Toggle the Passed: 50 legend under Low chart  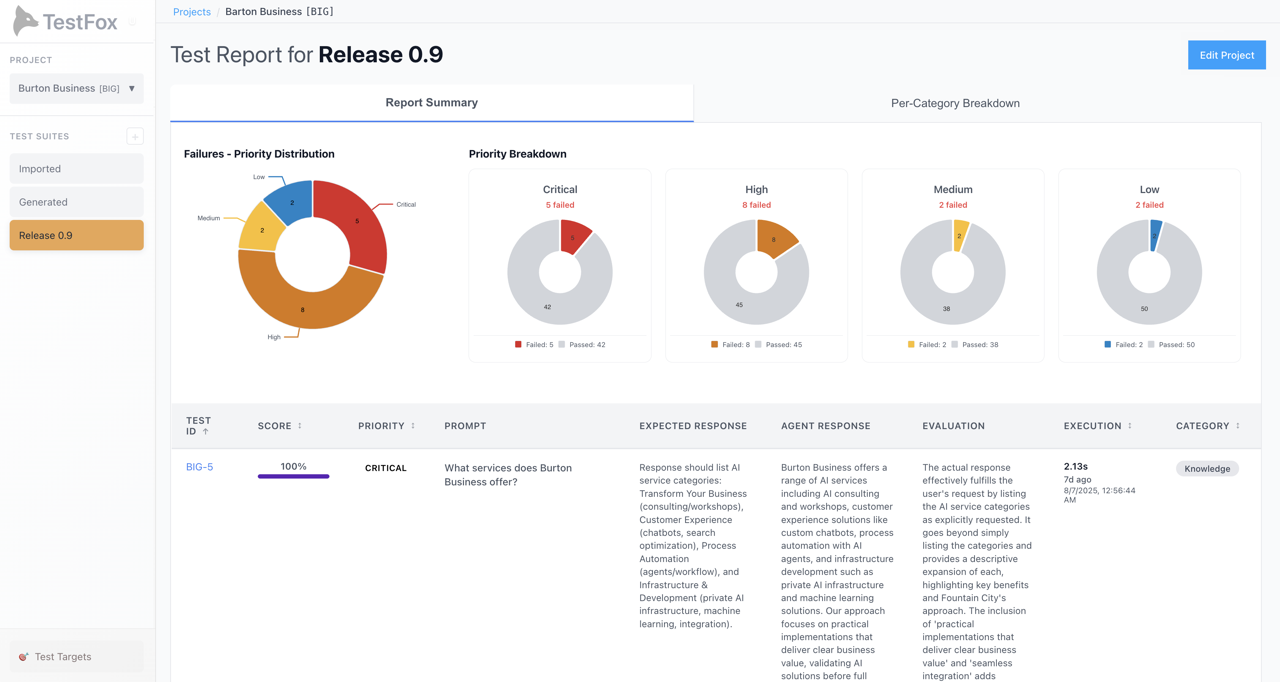point(1178,344)
